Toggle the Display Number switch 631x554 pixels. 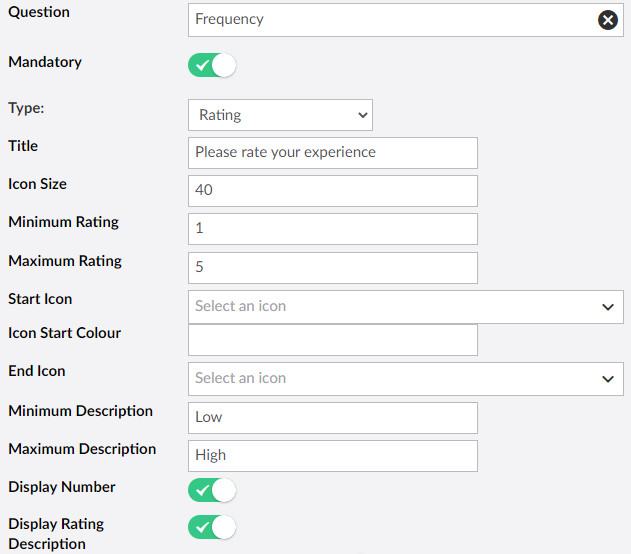point(212,490)
